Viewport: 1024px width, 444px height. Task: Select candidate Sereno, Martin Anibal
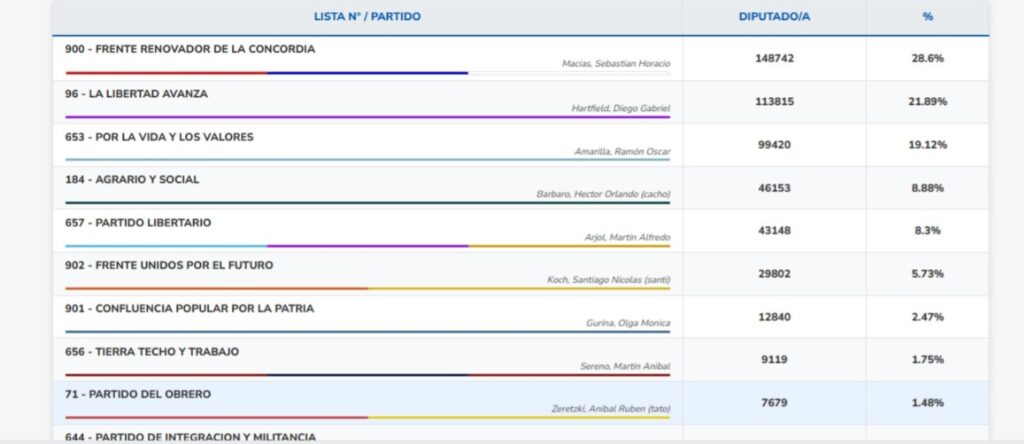(x=626, y=366)
